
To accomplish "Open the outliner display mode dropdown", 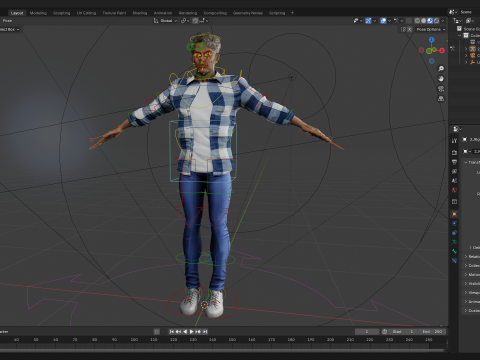I will (x=458, y=21).
